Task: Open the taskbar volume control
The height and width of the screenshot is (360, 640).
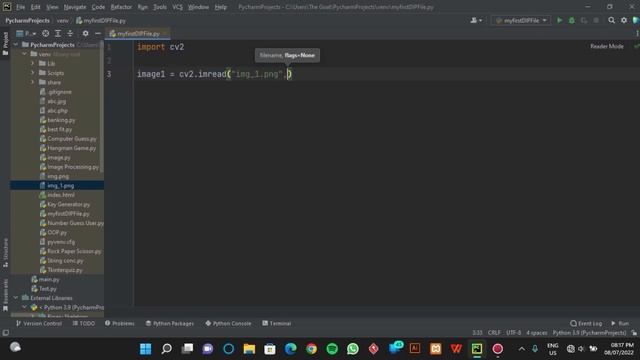Action: click(581, 349)
